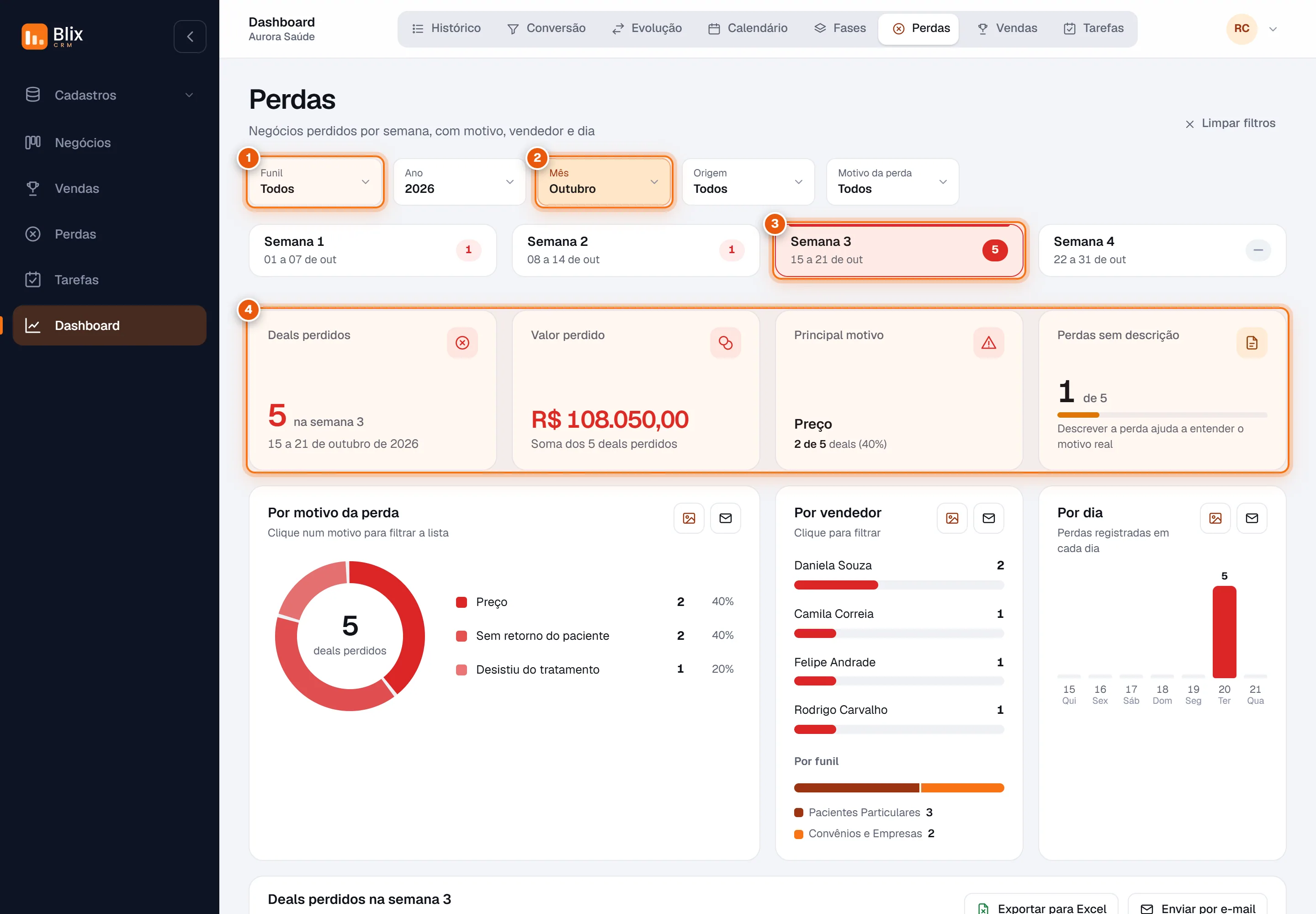Click the X icon beside Limpar filtros
This screenshot has width=1316, height=914.
(1189, 124)
